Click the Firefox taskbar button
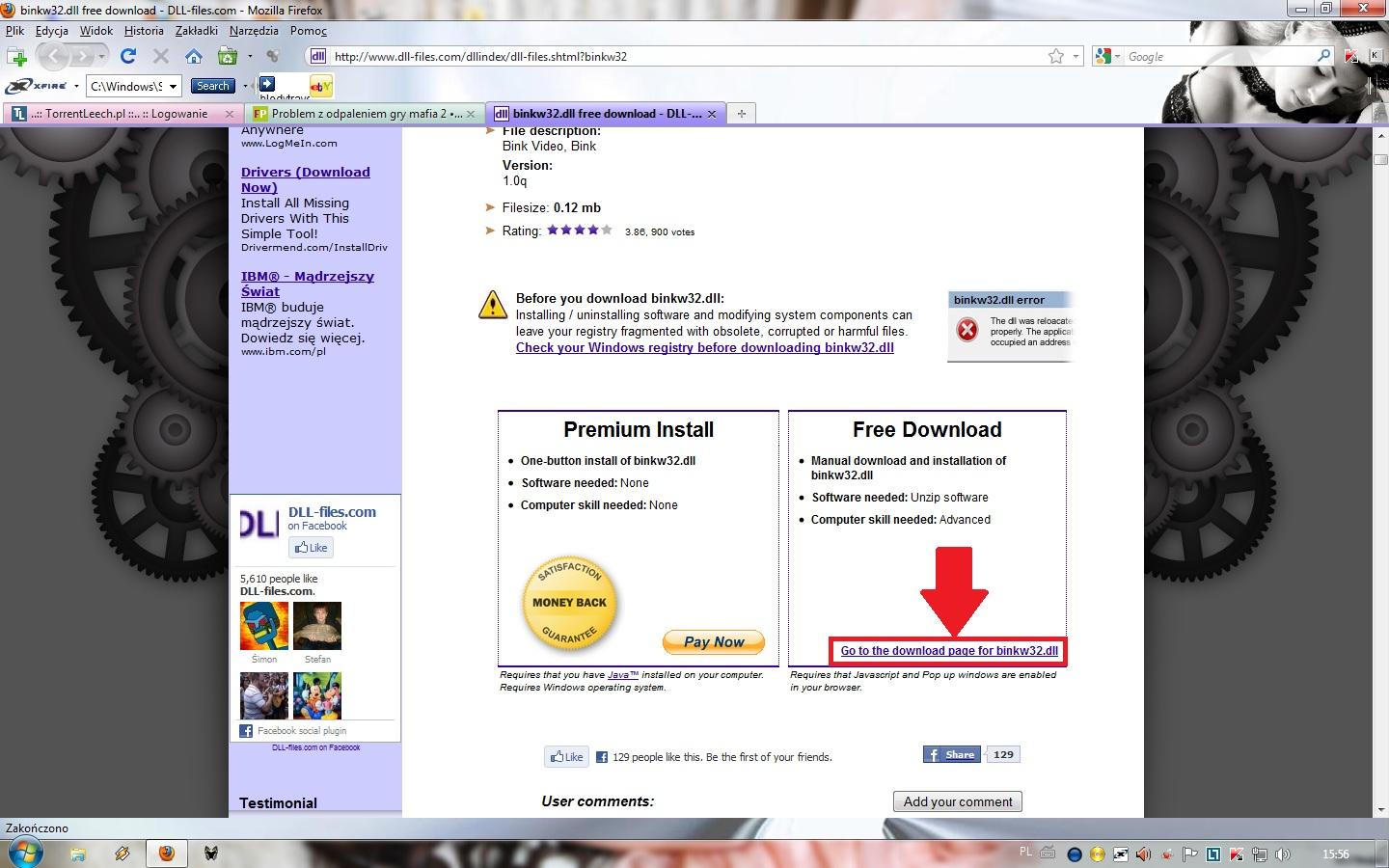1389x868 pixels. [x=166, y=854]
